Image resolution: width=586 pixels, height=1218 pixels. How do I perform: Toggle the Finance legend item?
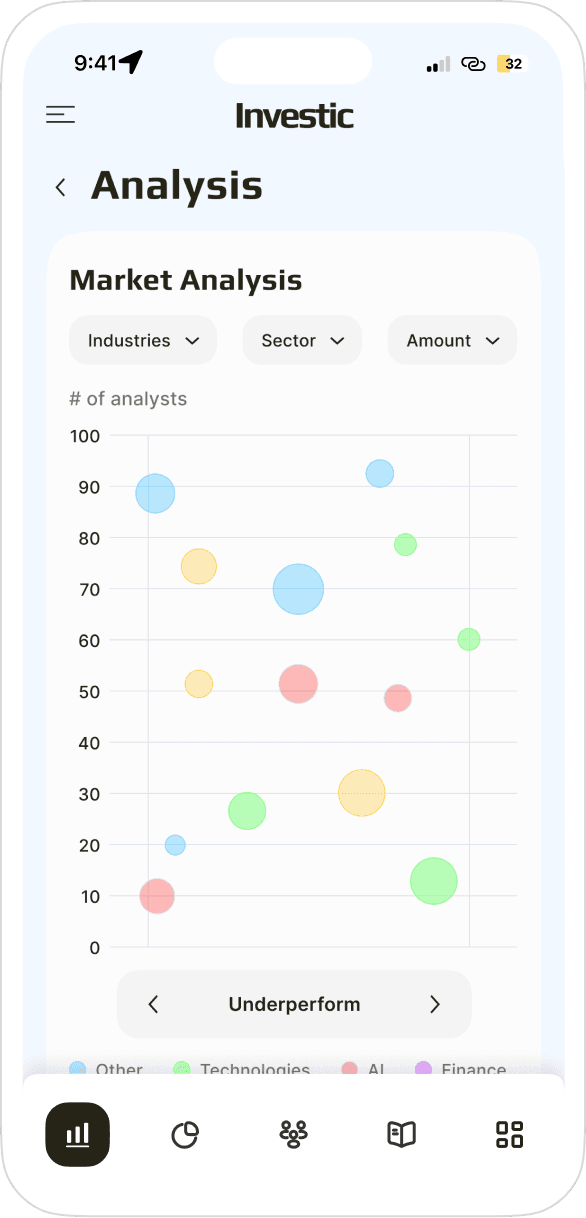pos(461,1069)
